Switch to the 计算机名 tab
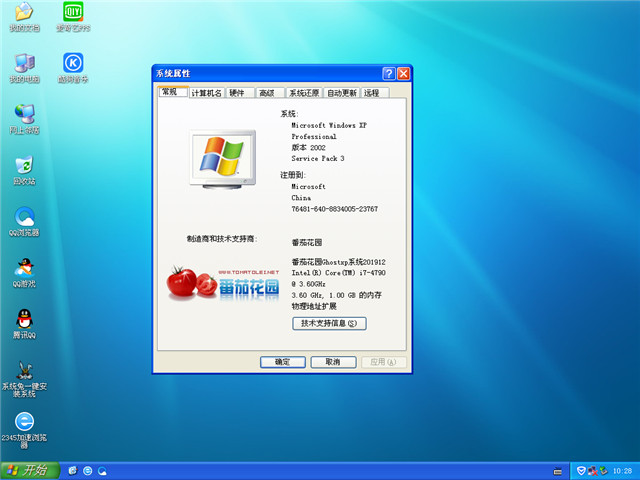 pyautogui.click(x=207, y=93)
